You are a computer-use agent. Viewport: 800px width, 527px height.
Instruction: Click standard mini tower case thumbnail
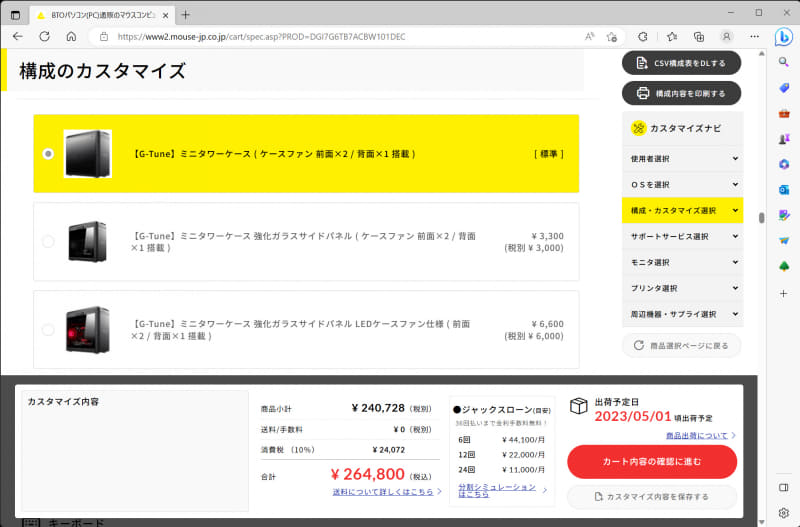(88, 154)
